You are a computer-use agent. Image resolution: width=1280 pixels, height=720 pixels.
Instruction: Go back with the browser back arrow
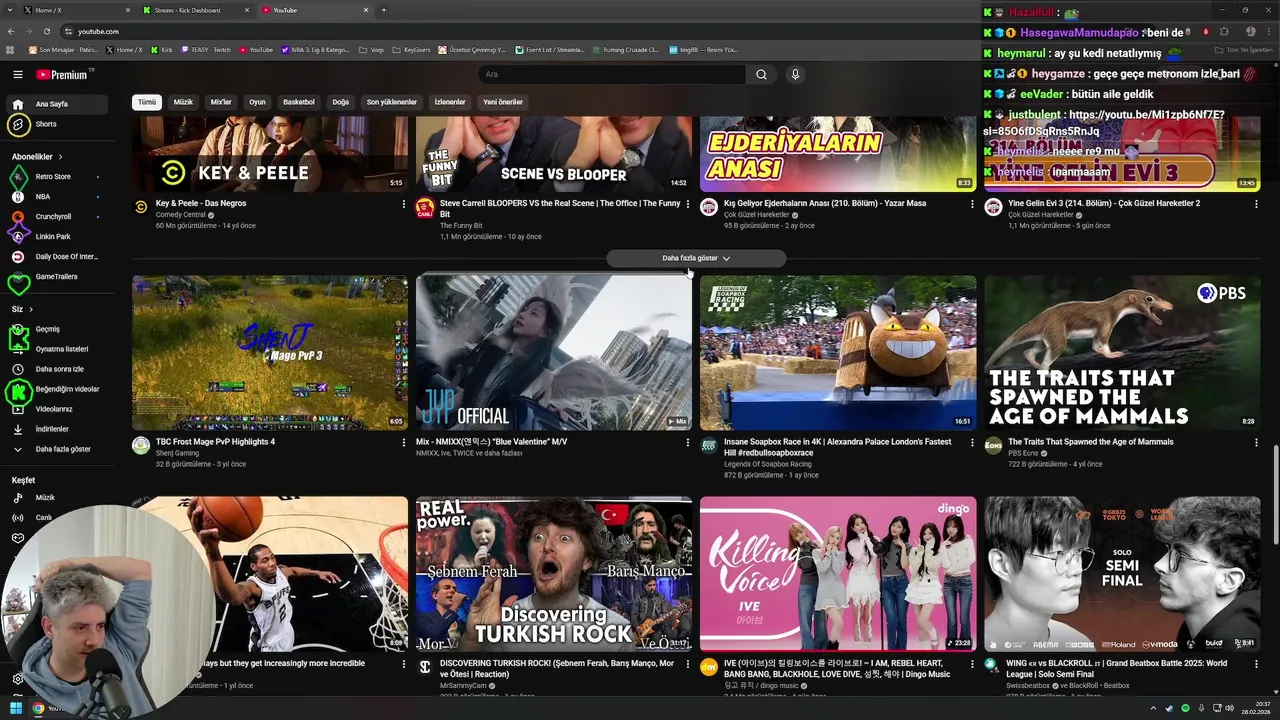point(11,31)
